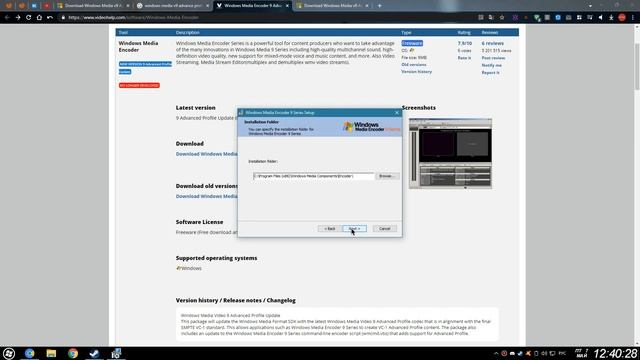Click Download Windows Media link under old versions
The width and height of the screenshot is (640, 360).
[x=207, y=196]
